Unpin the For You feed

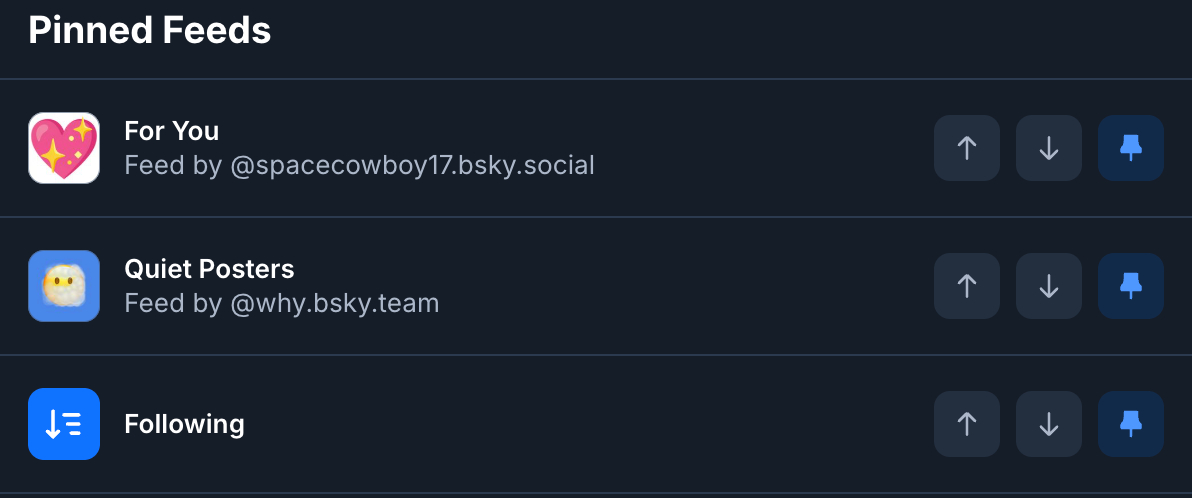point(1131,148)
